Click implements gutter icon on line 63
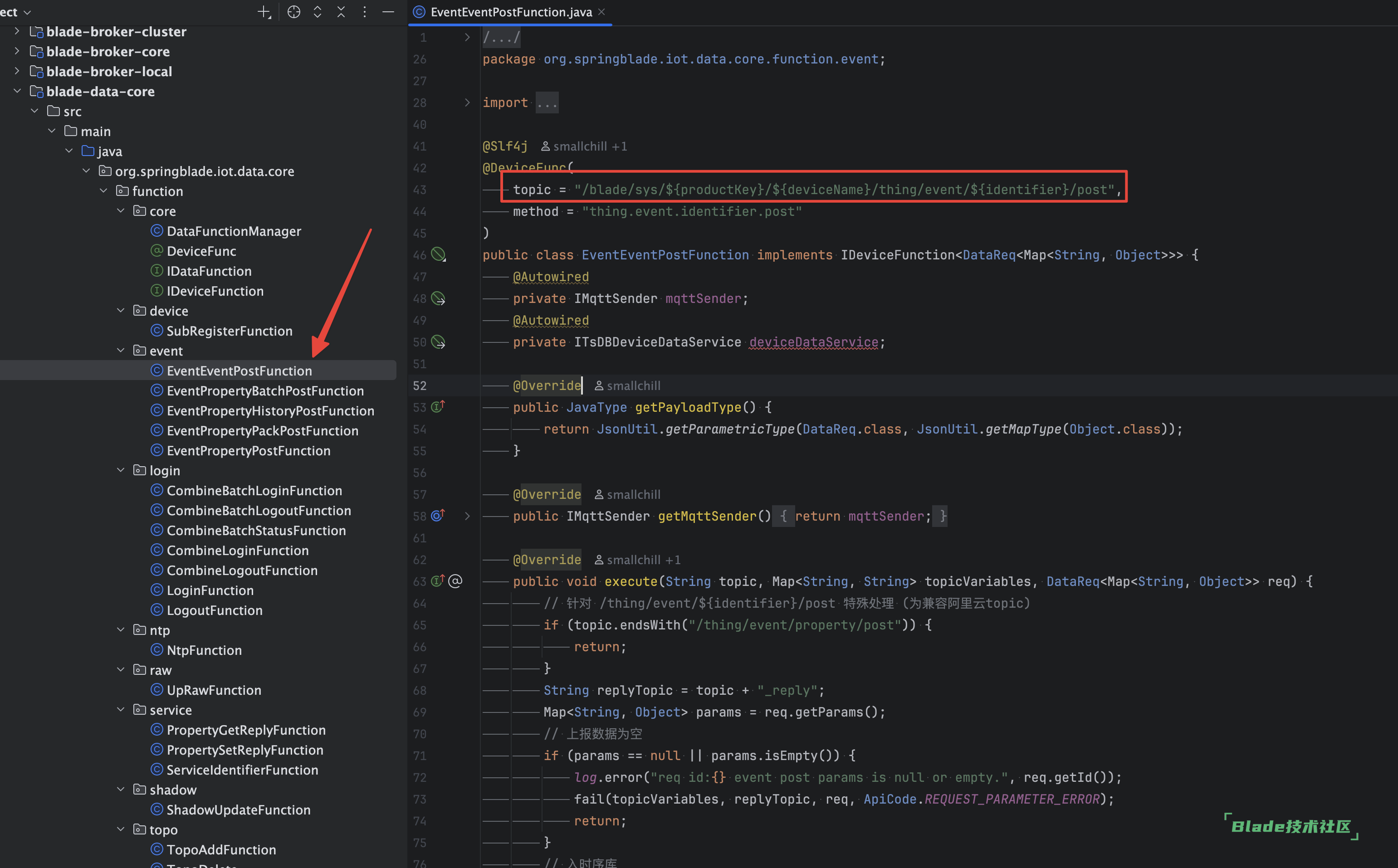Image resolution: width=1398 pixels, height=868 pixels. (438, 581)
